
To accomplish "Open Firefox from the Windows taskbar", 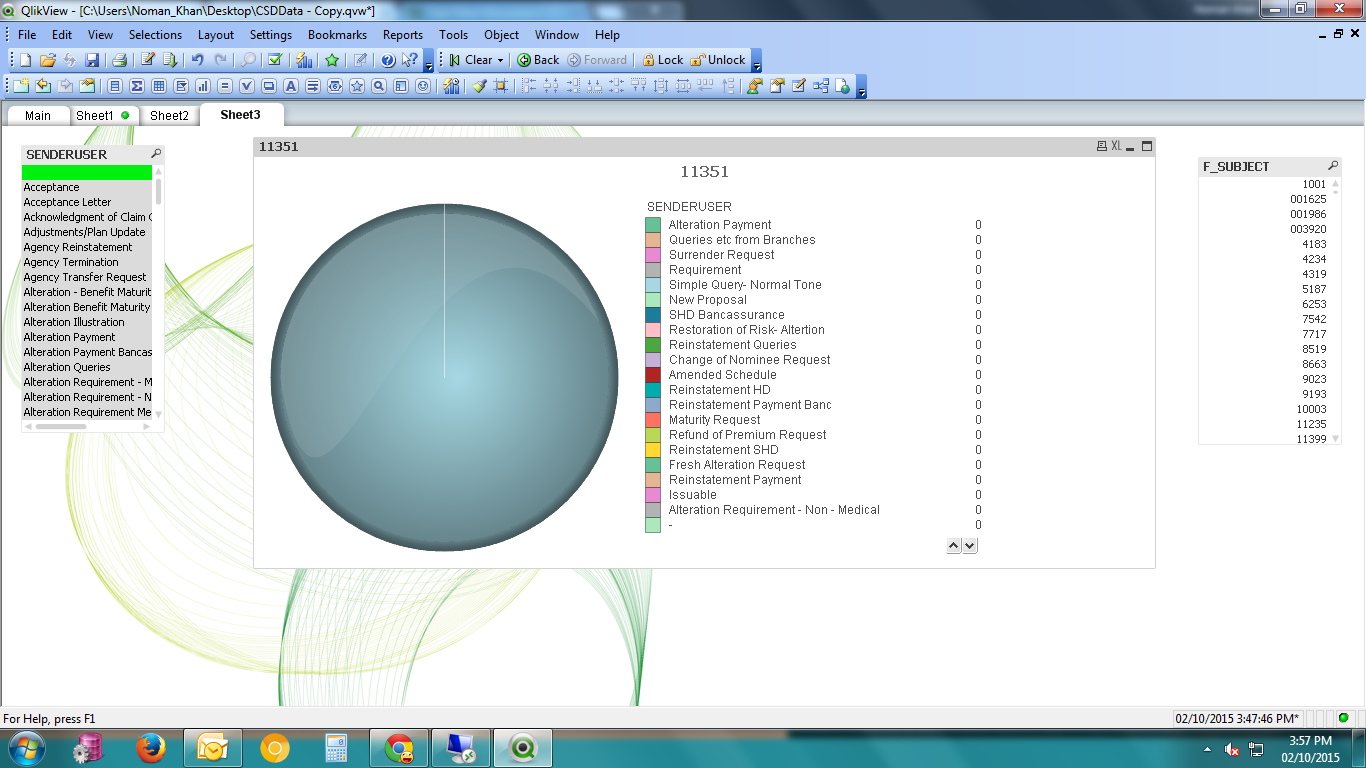I will (x=150, y=748).
